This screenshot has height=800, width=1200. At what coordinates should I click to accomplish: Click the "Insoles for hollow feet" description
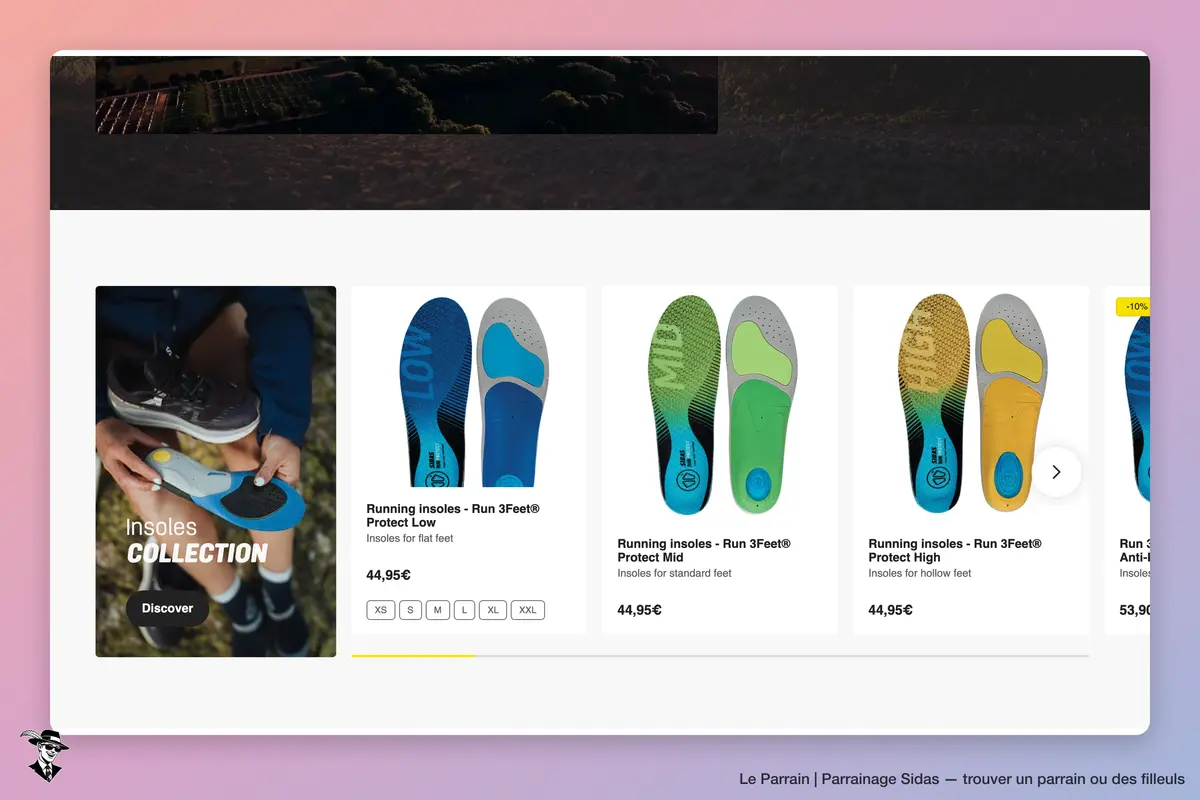[x=920, y=574]
